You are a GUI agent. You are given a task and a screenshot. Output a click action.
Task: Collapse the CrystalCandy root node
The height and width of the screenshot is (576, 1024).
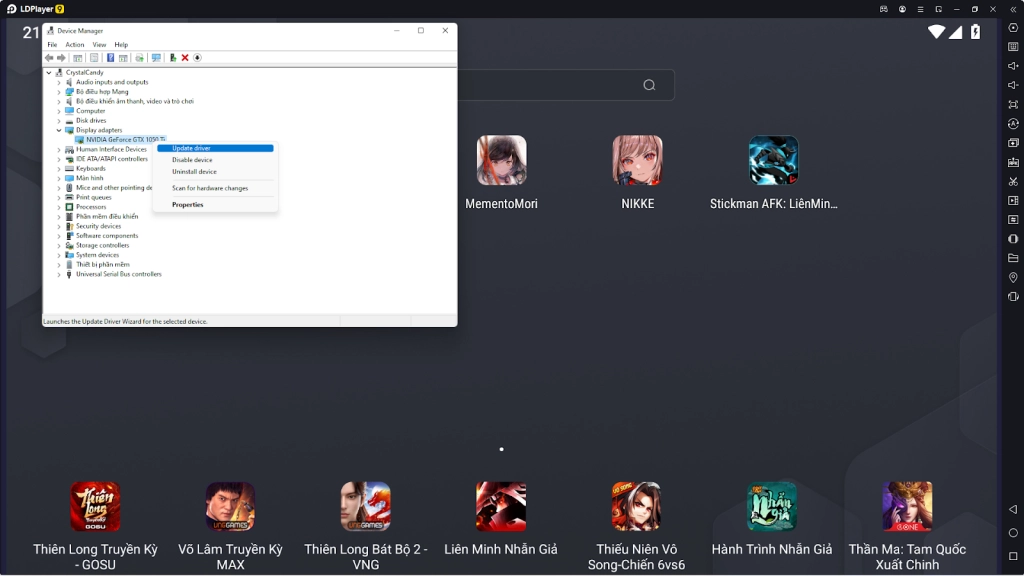[x=49, y=72]
